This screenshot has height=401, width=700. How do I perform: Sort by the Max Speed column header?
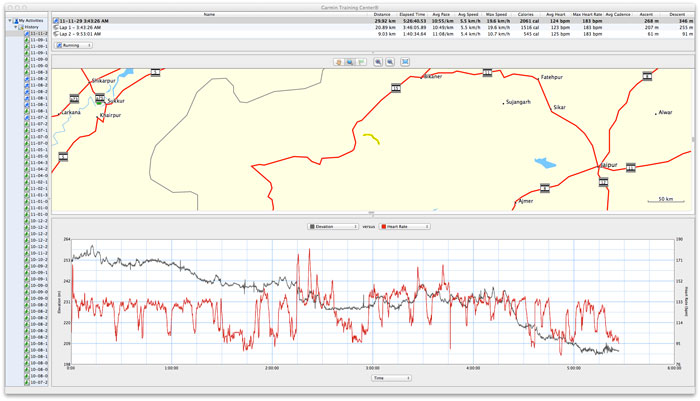tap(496, 15)
